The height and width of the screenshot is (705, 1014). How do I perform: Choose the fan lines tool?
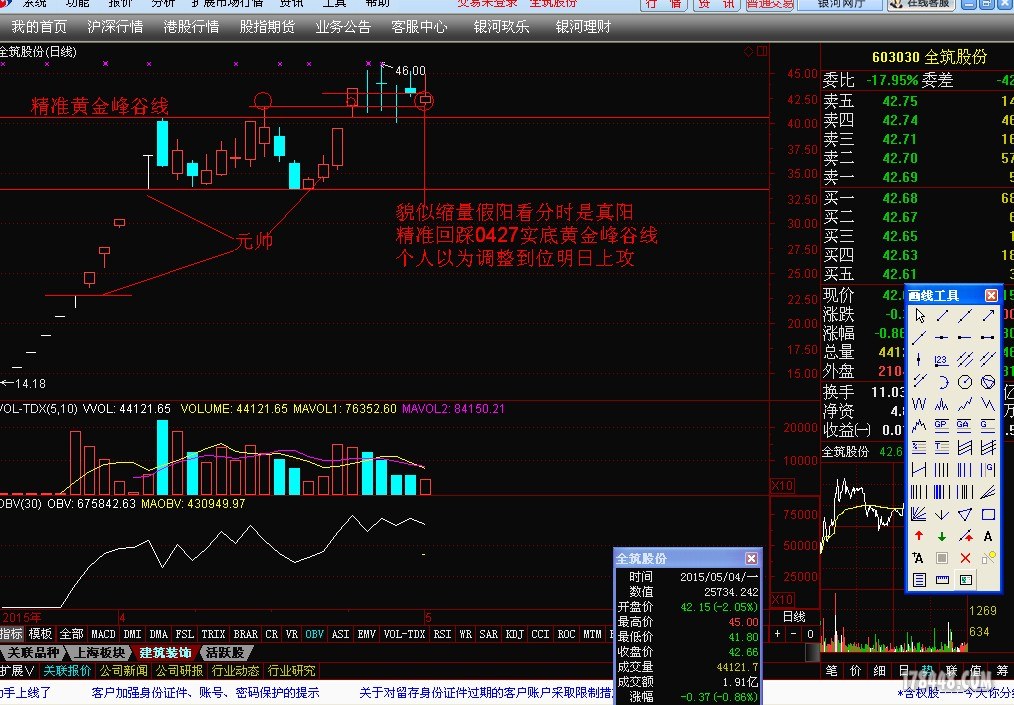pyautogui.click(x=919, y=514)
